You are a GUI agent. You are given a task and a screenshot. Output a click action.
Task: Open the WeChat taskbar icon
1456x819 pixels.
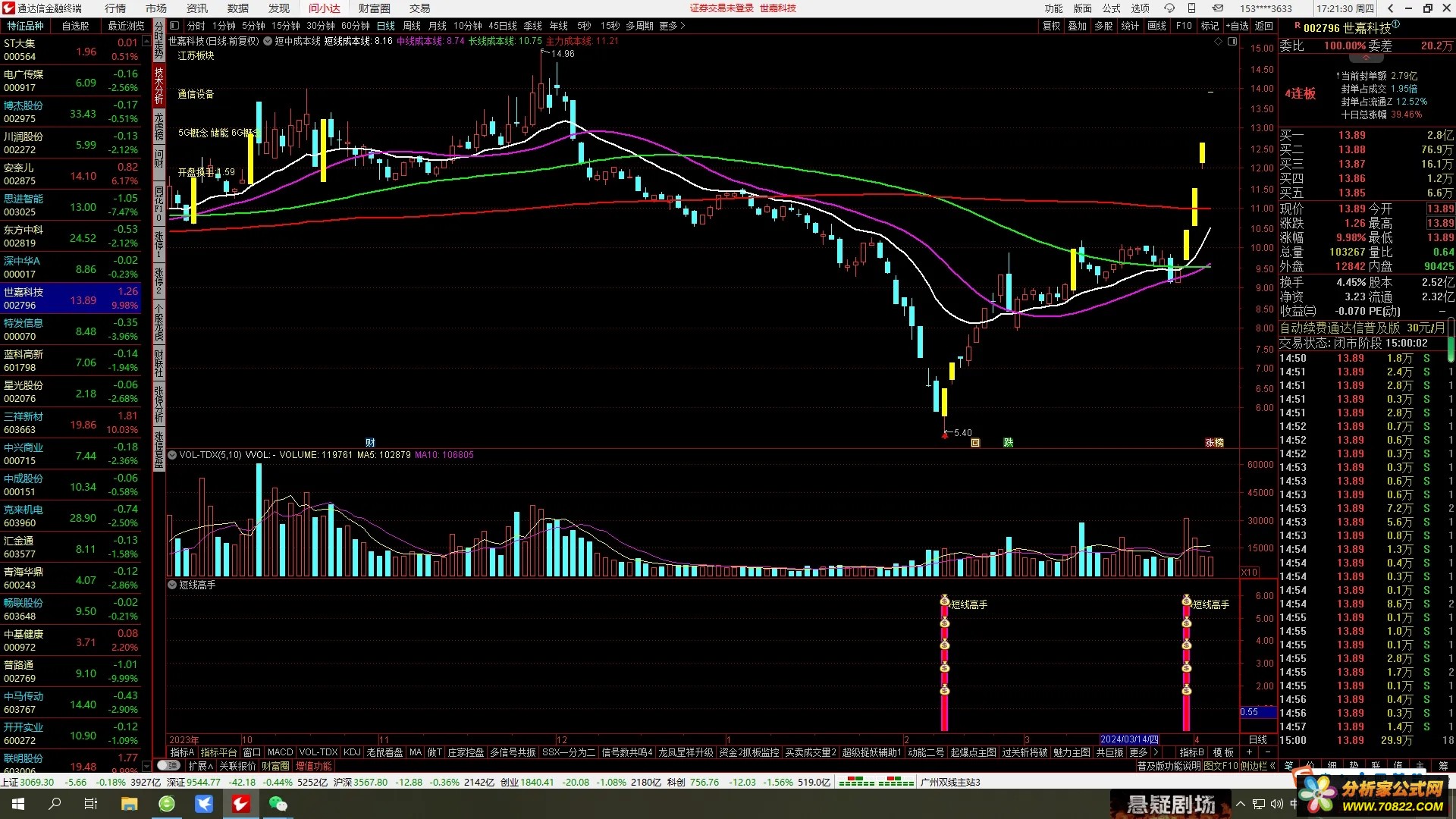point(278,804)
